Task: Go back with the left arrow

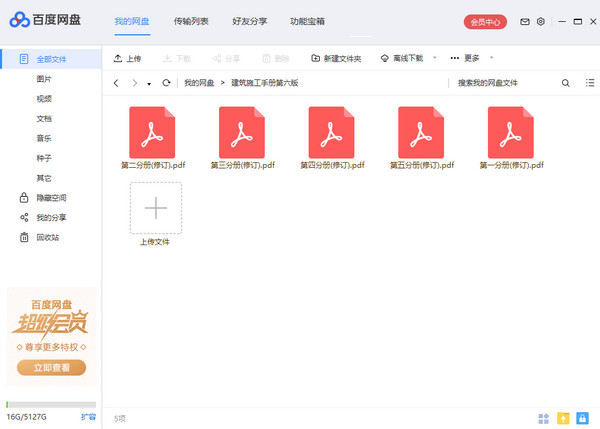Action: click(x=117, y=83)
